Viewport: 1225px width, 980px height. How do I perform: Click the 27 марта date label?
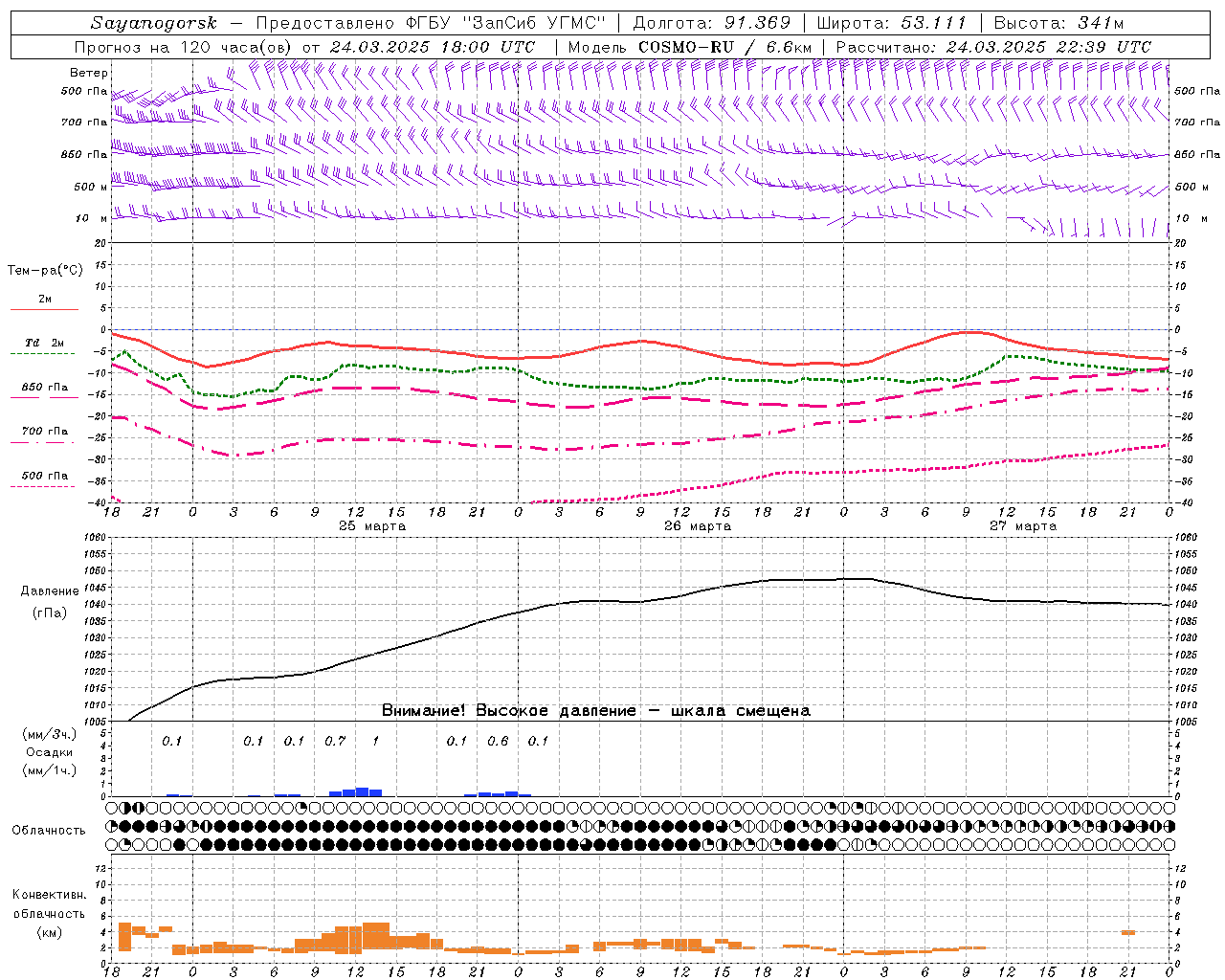pyautogui.click(x=1023, y=526)
